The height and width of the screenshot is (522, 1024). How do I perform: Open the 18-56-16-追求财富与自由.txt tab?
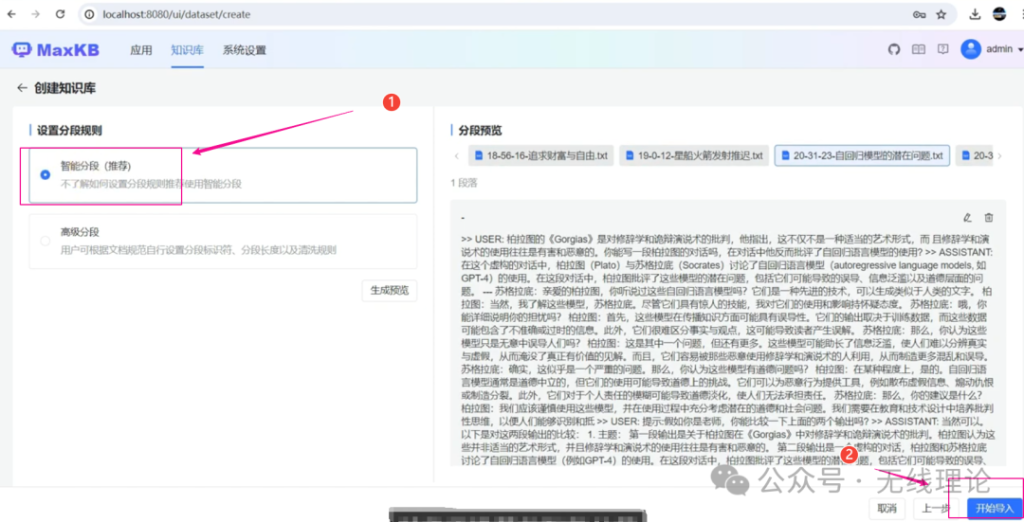pos(541,155)
